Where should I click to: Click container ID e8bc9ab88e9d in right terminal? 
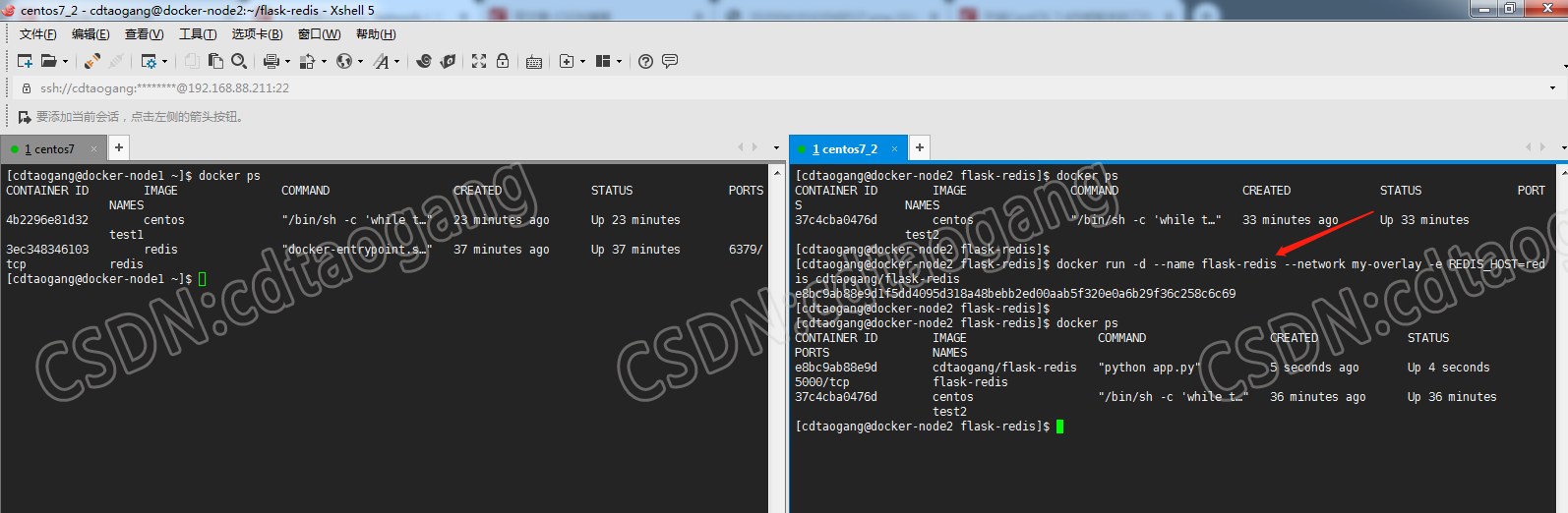pos(836,368)
